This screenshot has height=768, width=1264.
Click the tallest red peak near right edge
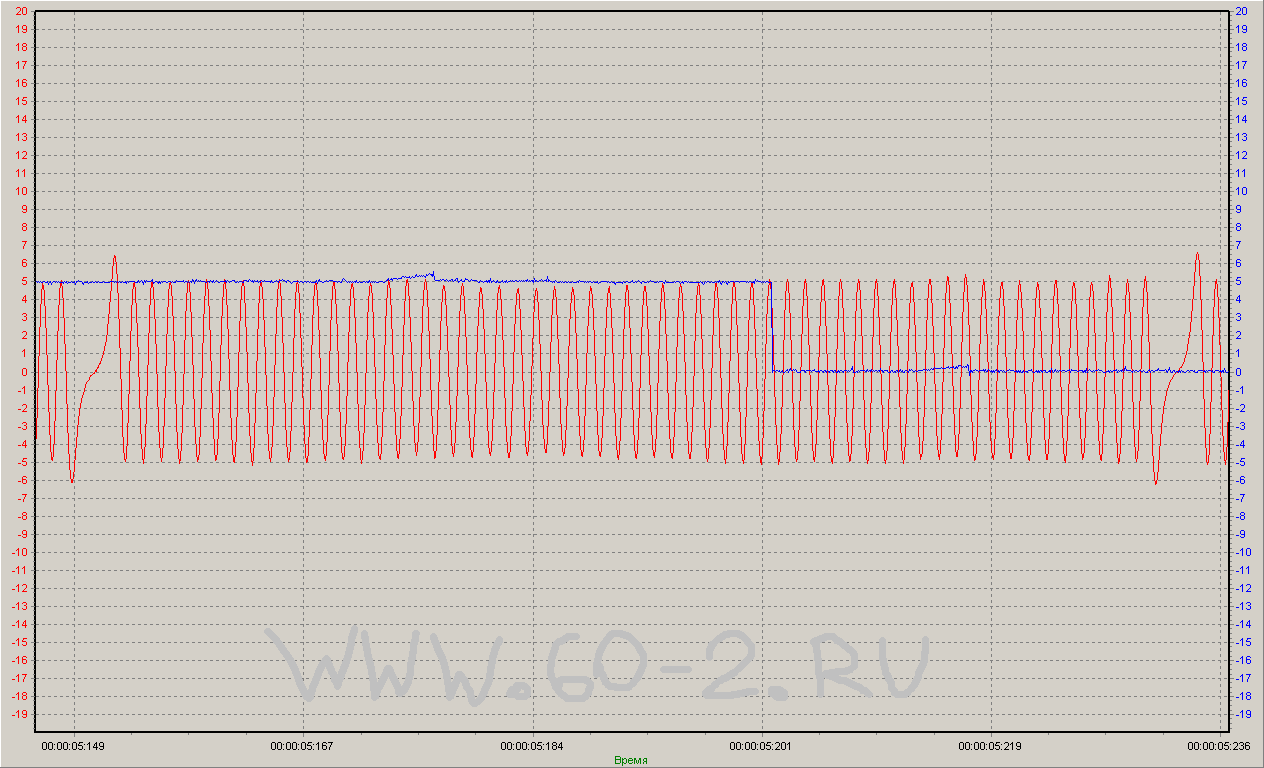[x=1197, y=255]
